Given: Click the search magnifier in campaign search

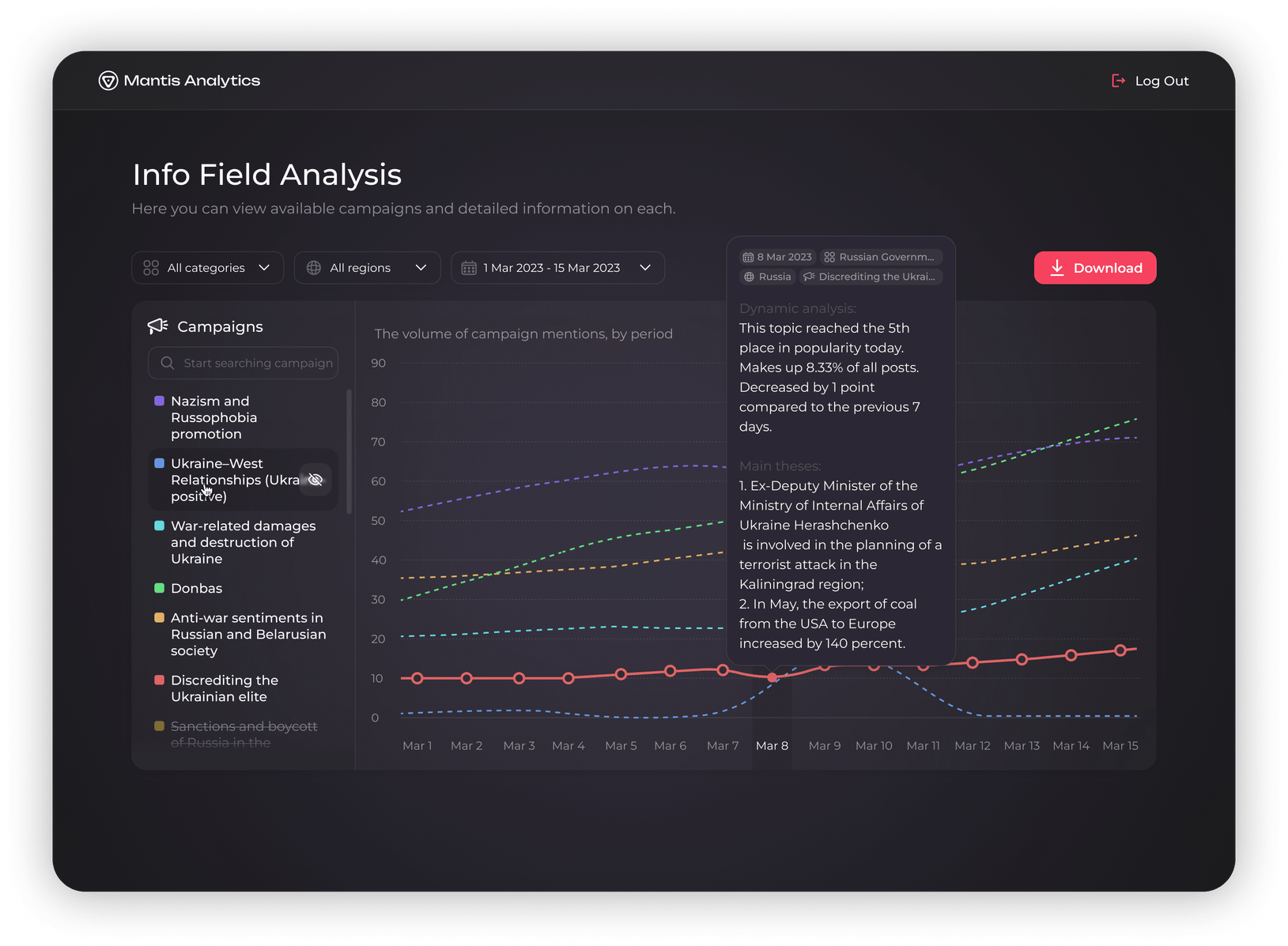Looking at the screenshot, I should point(167,363).
